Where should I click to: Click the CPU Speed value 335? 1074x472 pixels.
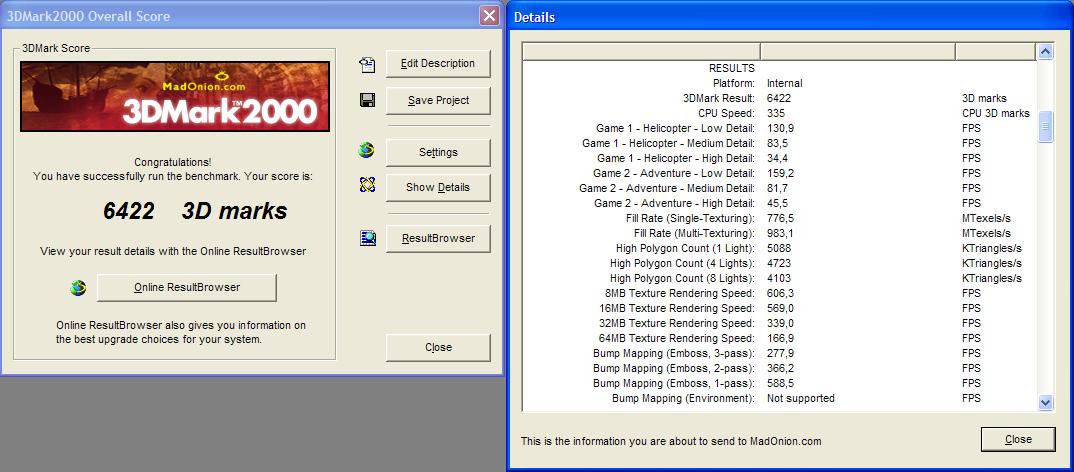[775, 114]
